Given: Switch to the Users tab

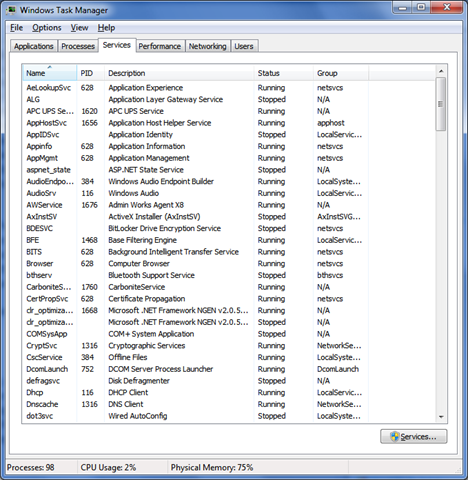Looking at the screenshot, I should [x=244, y=46].
